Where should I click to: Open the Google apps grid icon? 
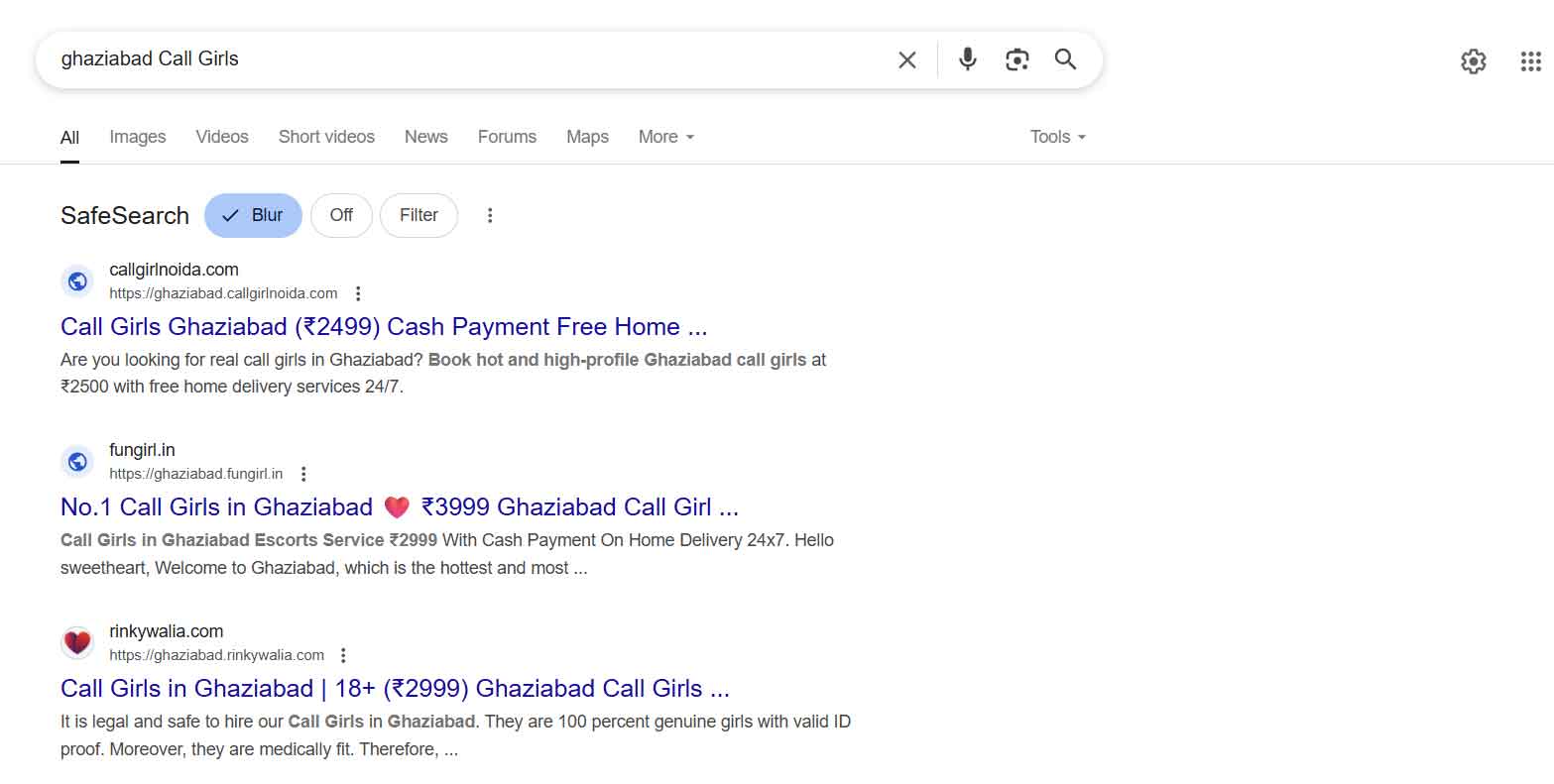[1530, 61]
